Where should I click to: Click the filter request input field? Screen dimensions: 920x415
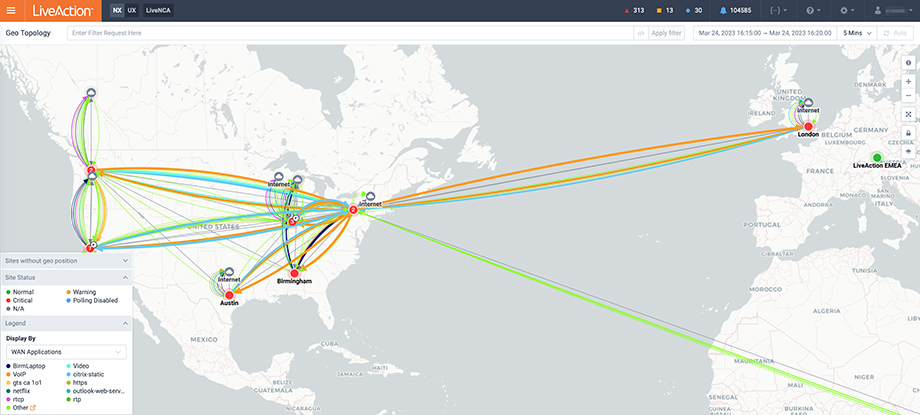pyautogui.click(x=350, y=33)
